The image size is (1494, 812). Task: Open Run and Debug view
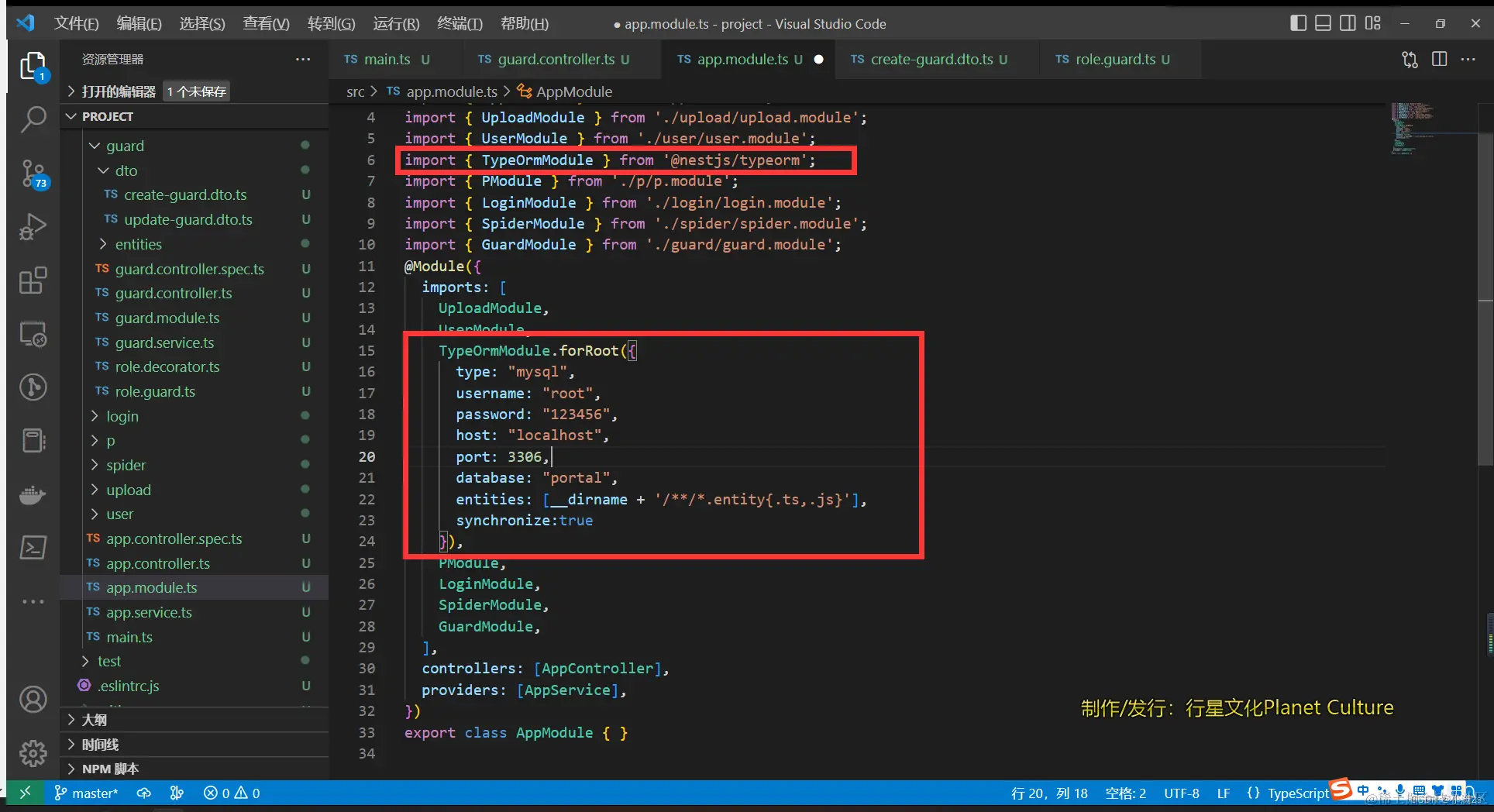pos(33,227)
